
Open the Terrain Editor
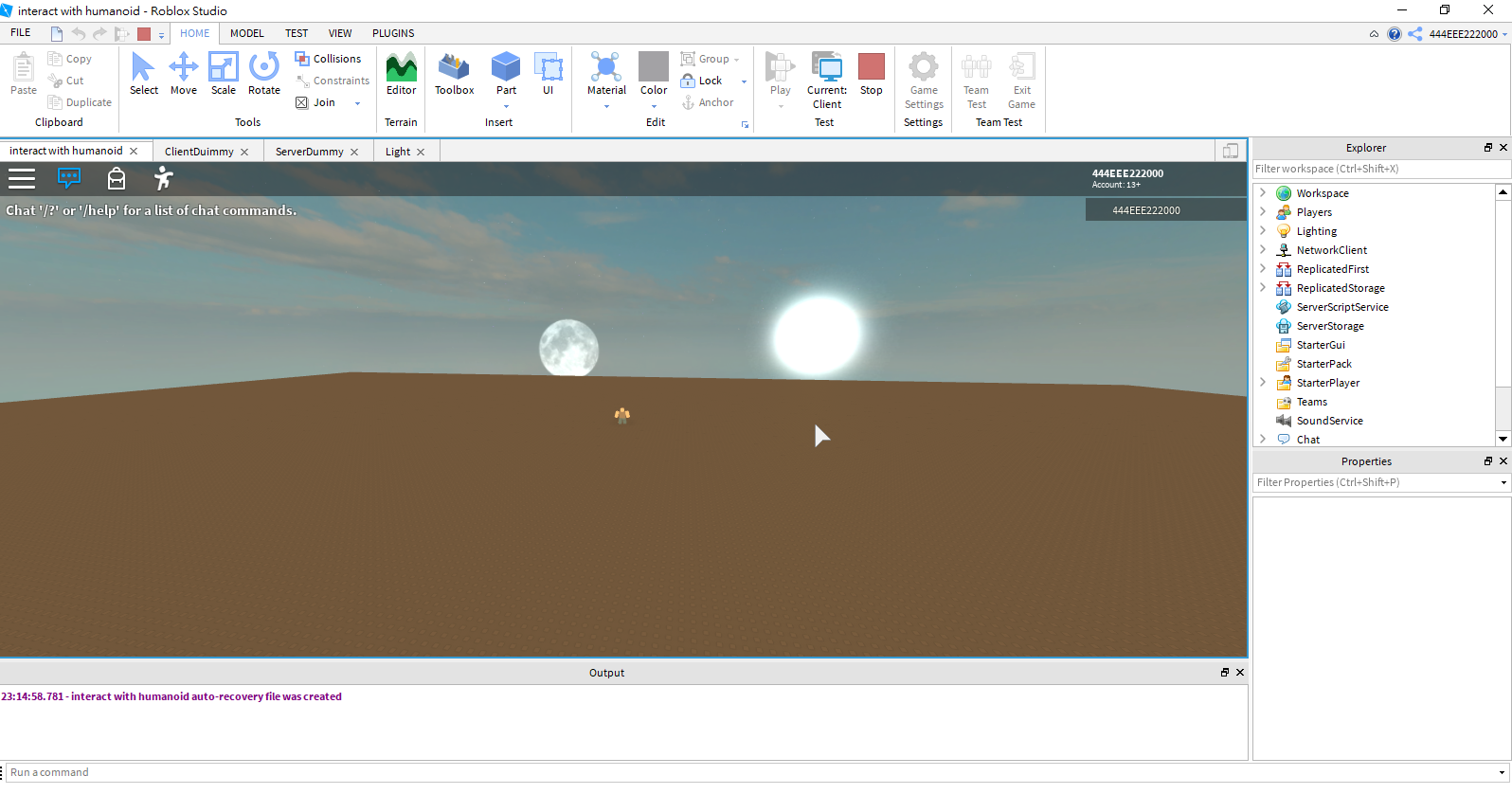point(402,74)
